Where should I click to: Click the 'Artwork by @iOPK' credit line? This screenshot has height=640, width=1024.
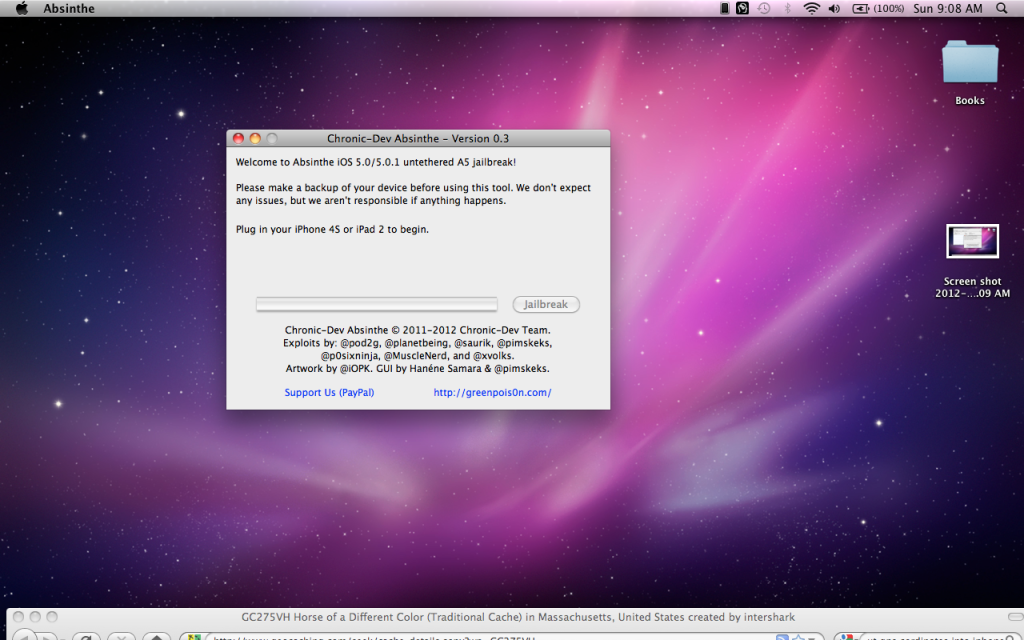click(417, 368)
